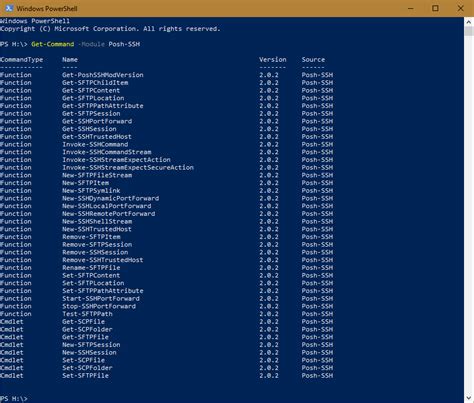Select Get-SCPFolder cmdlet name
474x403 pixels.
[x=87, y=329]
